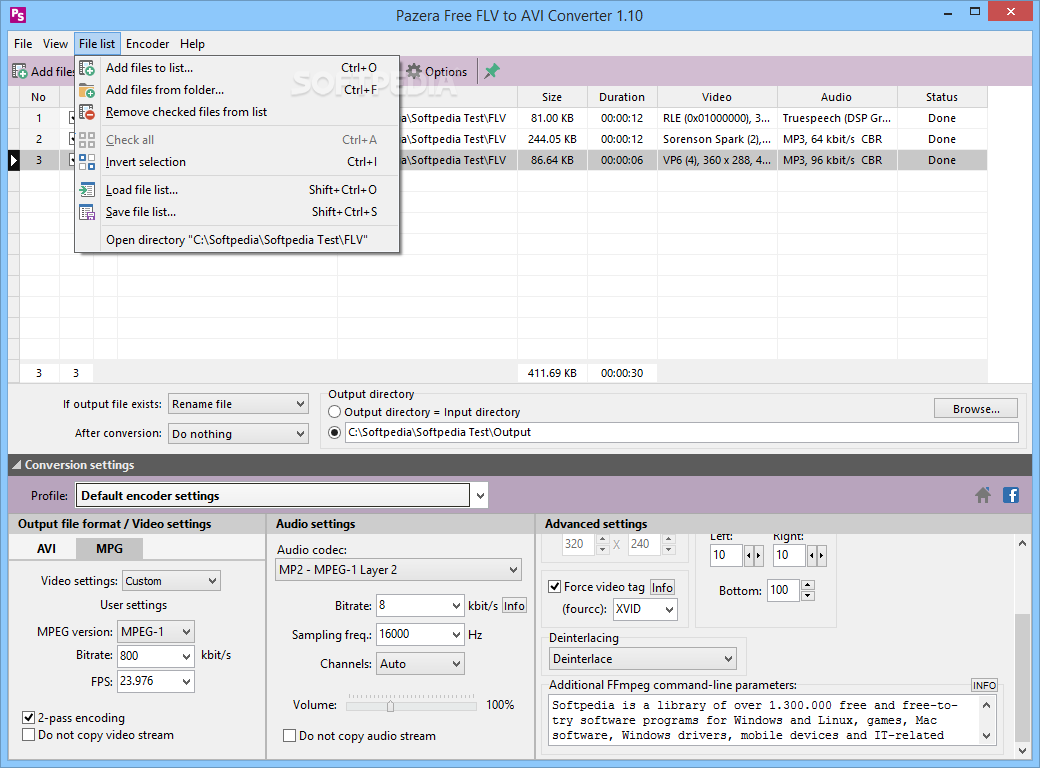Disable 2-pass encoding checkbox
This screenshot has height=768, width=1040.
[x=29, y=717]
